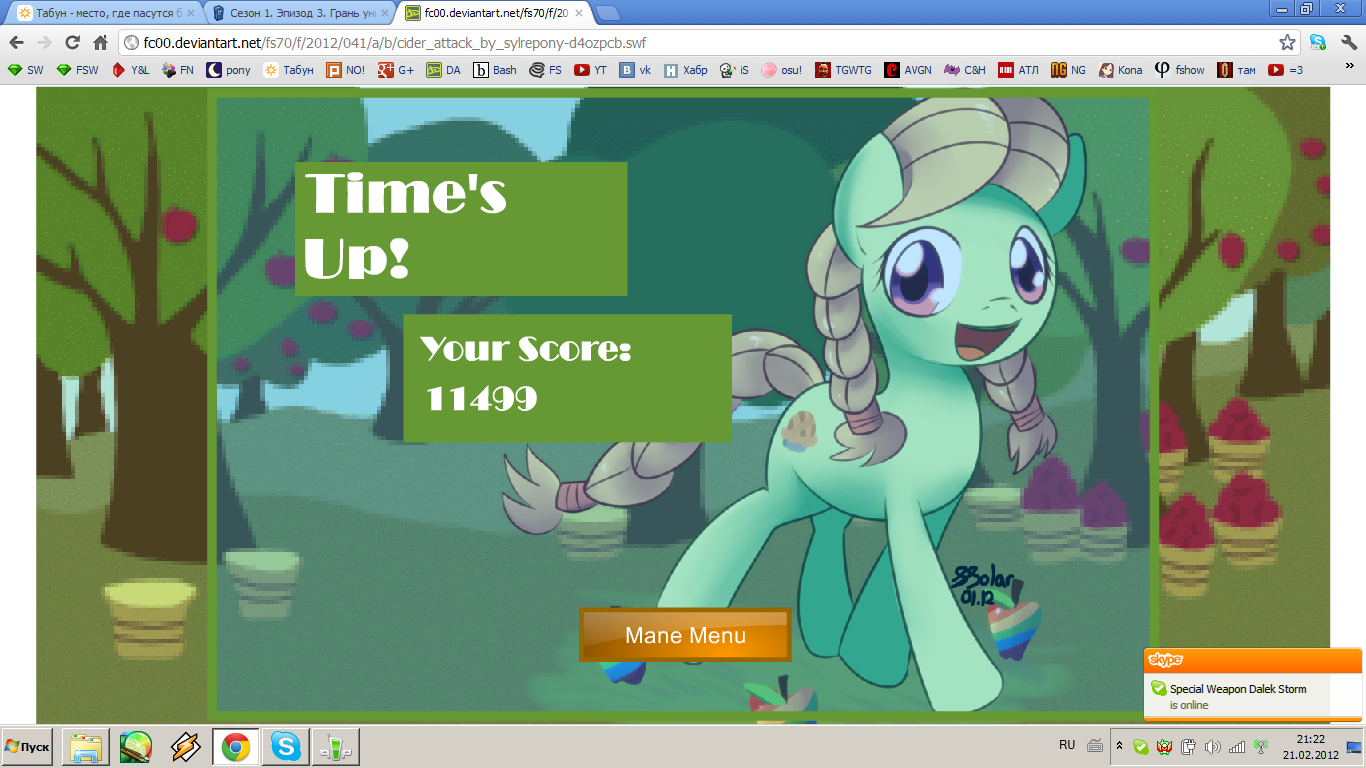Screen dimensions: 1366x768
Task: Open the Bash bookmark
Action: [x=496, y=70]
